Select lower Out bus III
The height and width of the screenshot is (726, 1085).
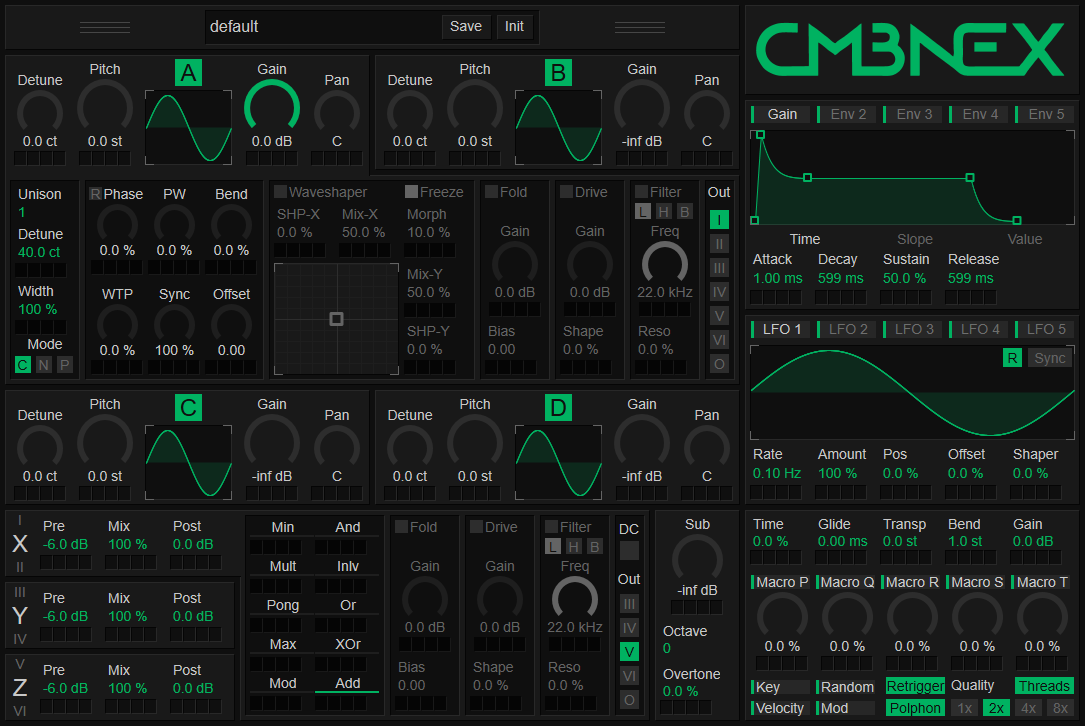point(629,604)
